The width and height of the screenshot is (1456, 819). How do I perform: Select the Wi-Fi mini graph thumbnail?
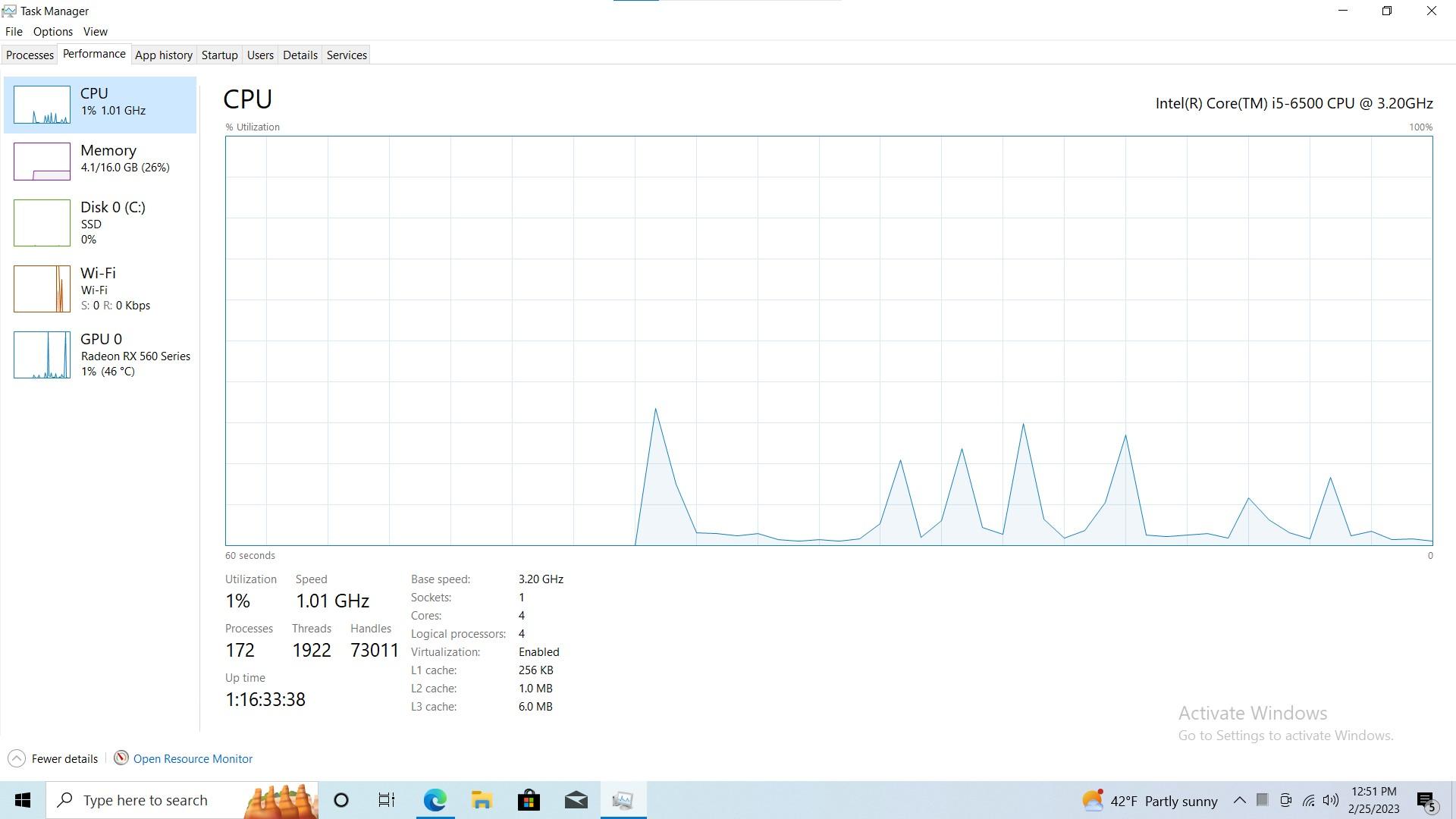click(x=42, y=289)
